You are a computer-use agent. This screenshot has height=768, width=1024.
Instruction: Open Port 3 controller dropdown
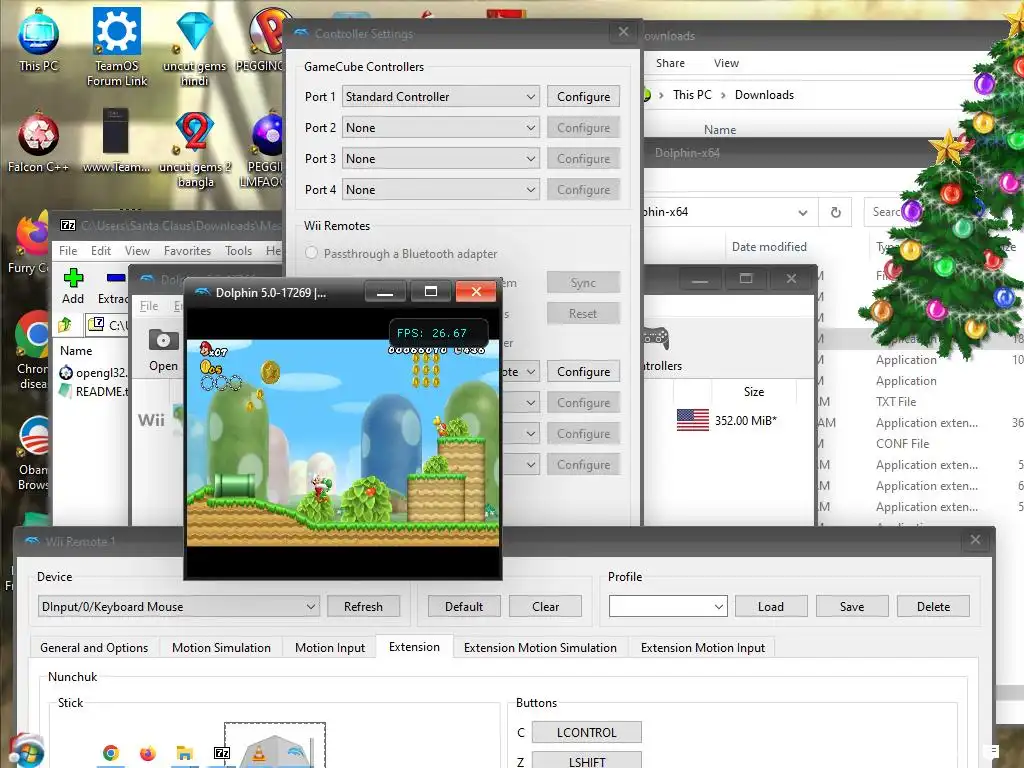click(x=441, y=159)
